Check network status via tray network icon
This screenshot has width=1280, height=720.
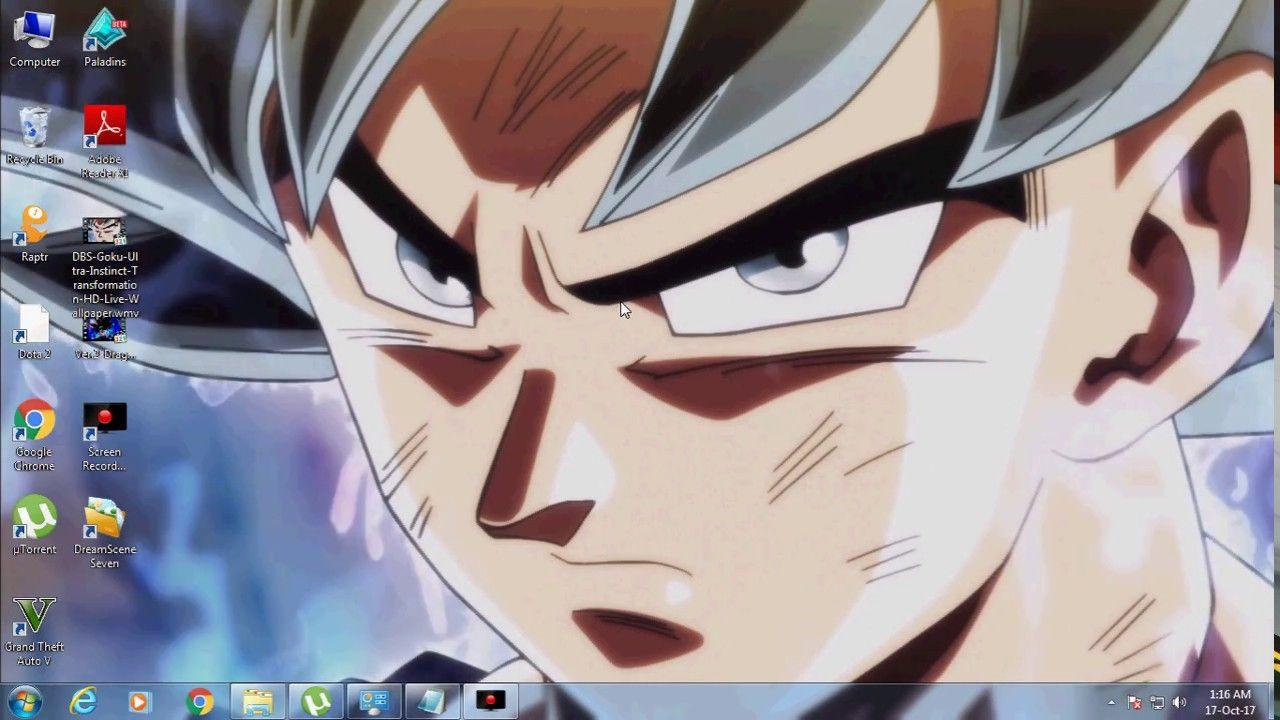click(x=1158, y=702)
